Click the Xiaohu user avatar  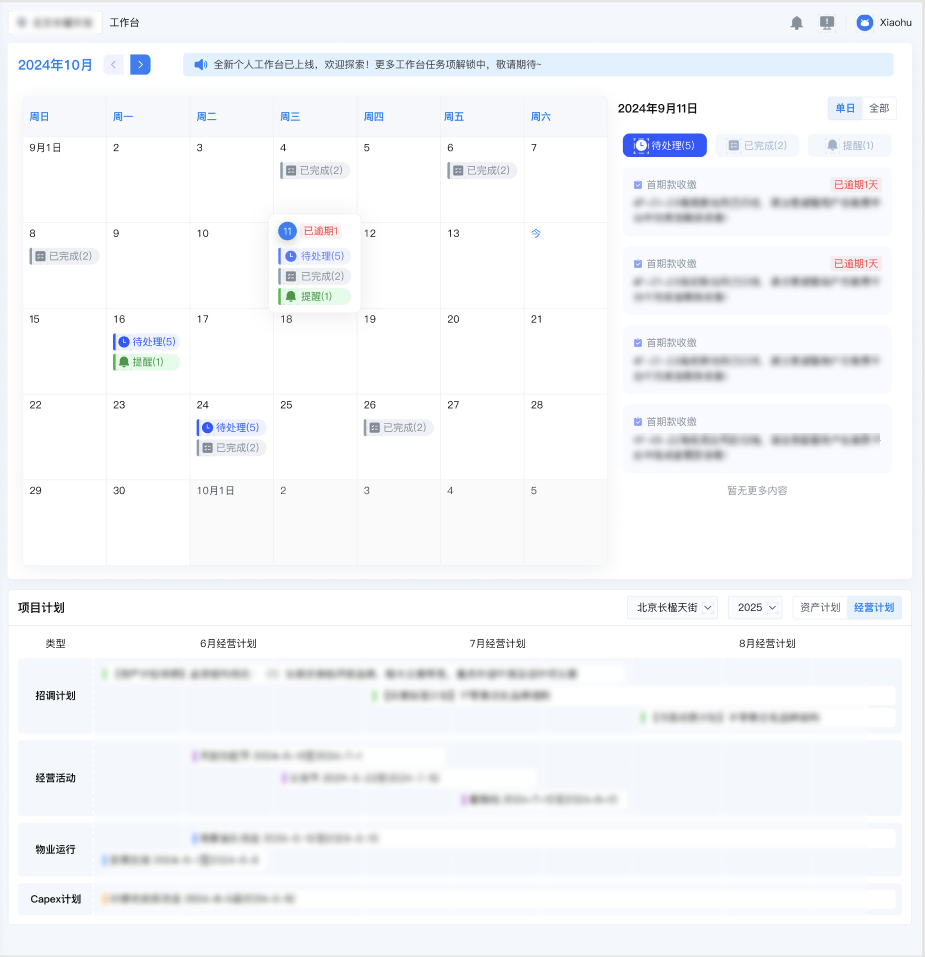click(865, 23)
